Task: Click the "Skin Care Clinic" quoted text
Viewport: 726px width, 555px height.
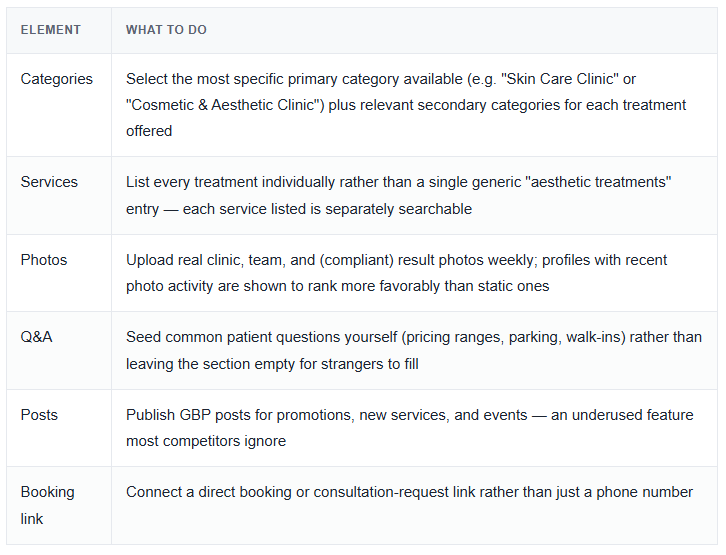Action: click(x=560, y=79)
